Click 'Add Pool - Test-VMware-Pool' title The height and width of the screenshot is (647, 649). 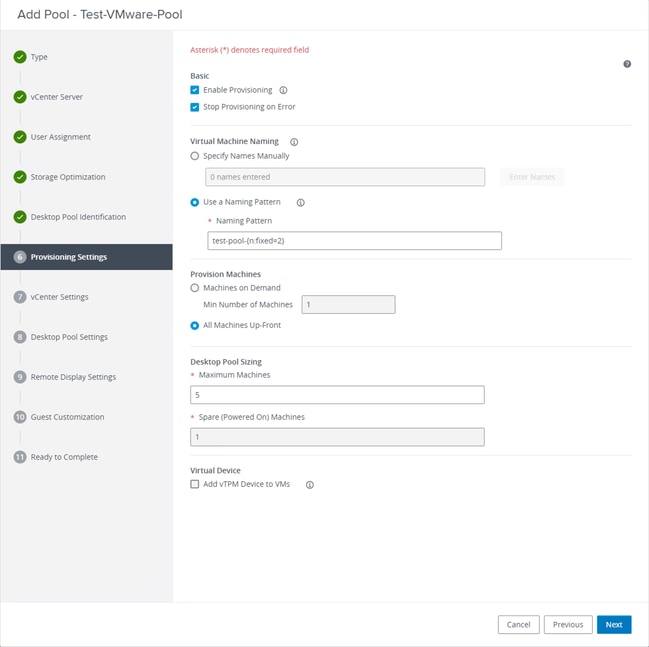coord(100,14)
